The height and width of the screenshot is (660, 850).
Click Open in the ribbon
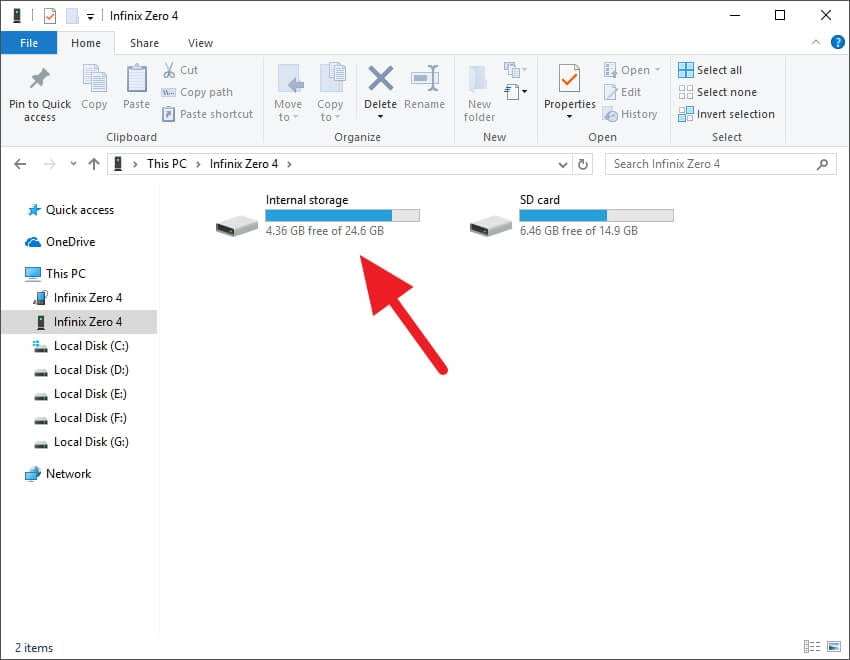click(632, 70)
